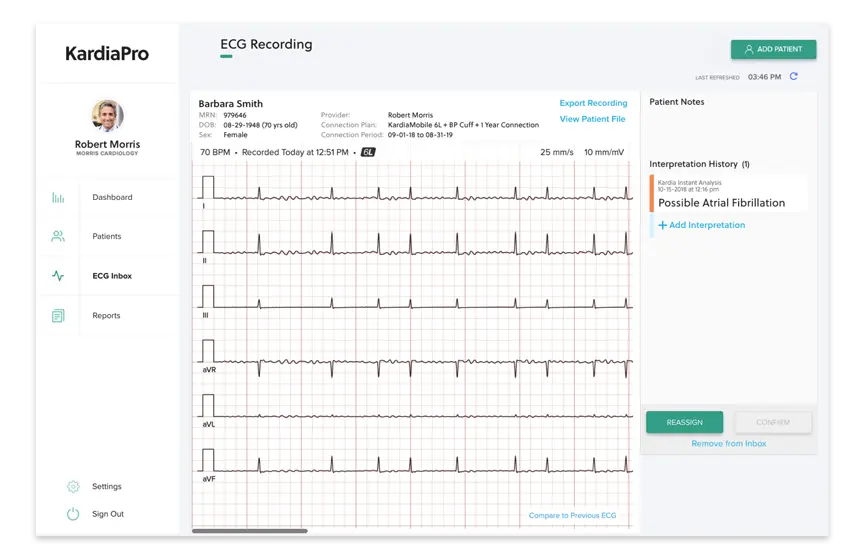This screenshot has width=864, height=559.
Task: Click the horizontal scrollbar below the ECG
Action: tap(249, 531)
